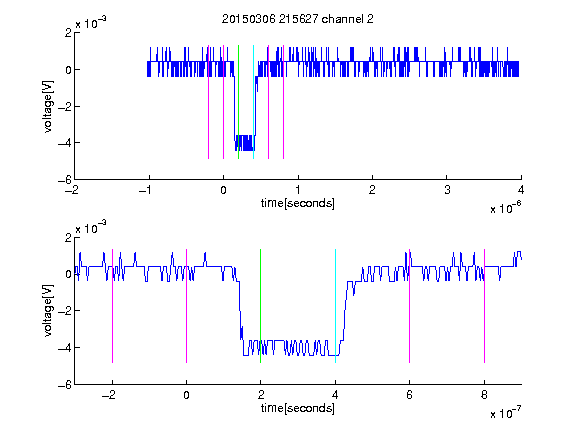Click the green vertical marker in bottom plot

click(x=260, y=306)
